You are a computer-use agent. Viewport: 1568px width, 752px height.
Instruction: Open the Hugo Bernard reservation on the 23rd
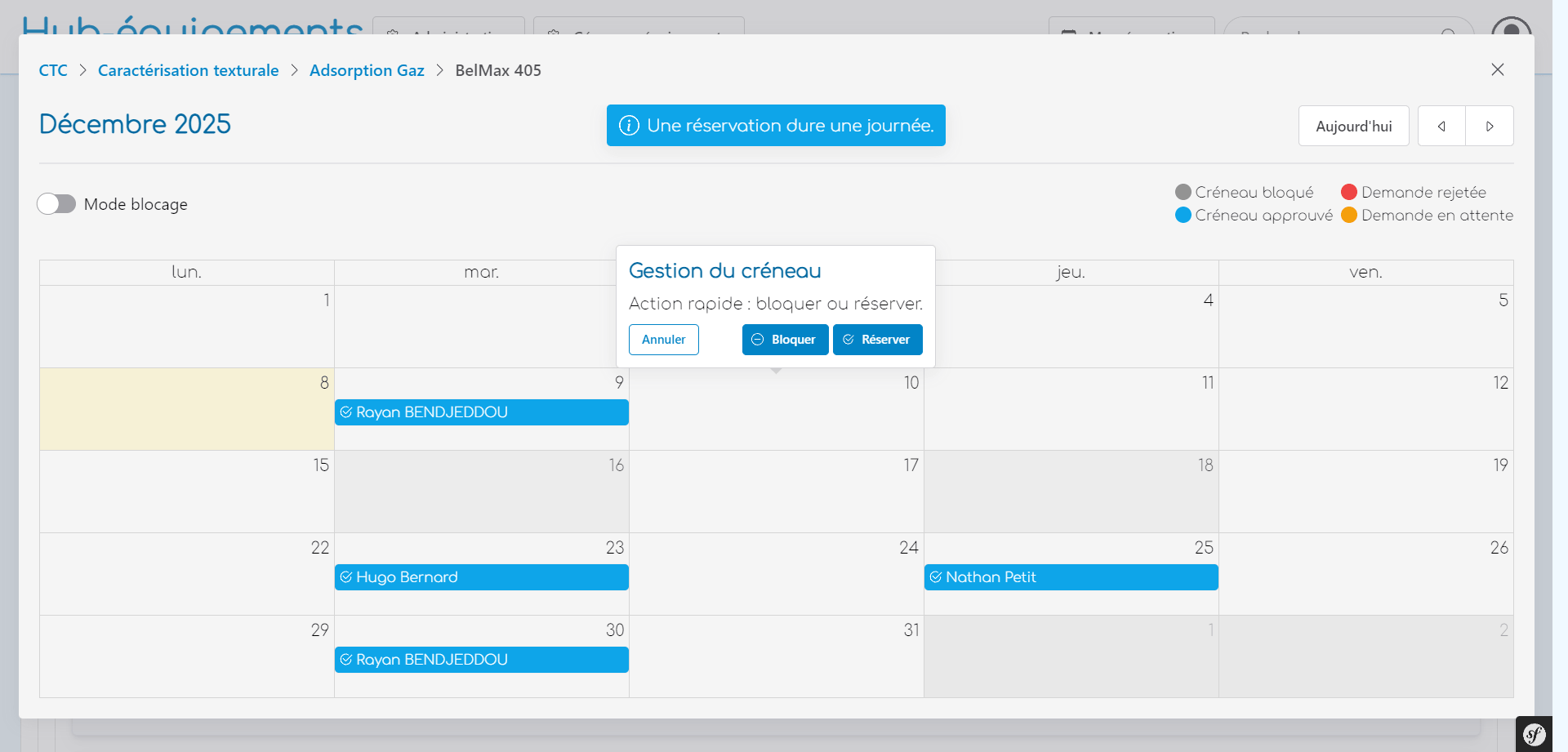[x=481, y=577]
